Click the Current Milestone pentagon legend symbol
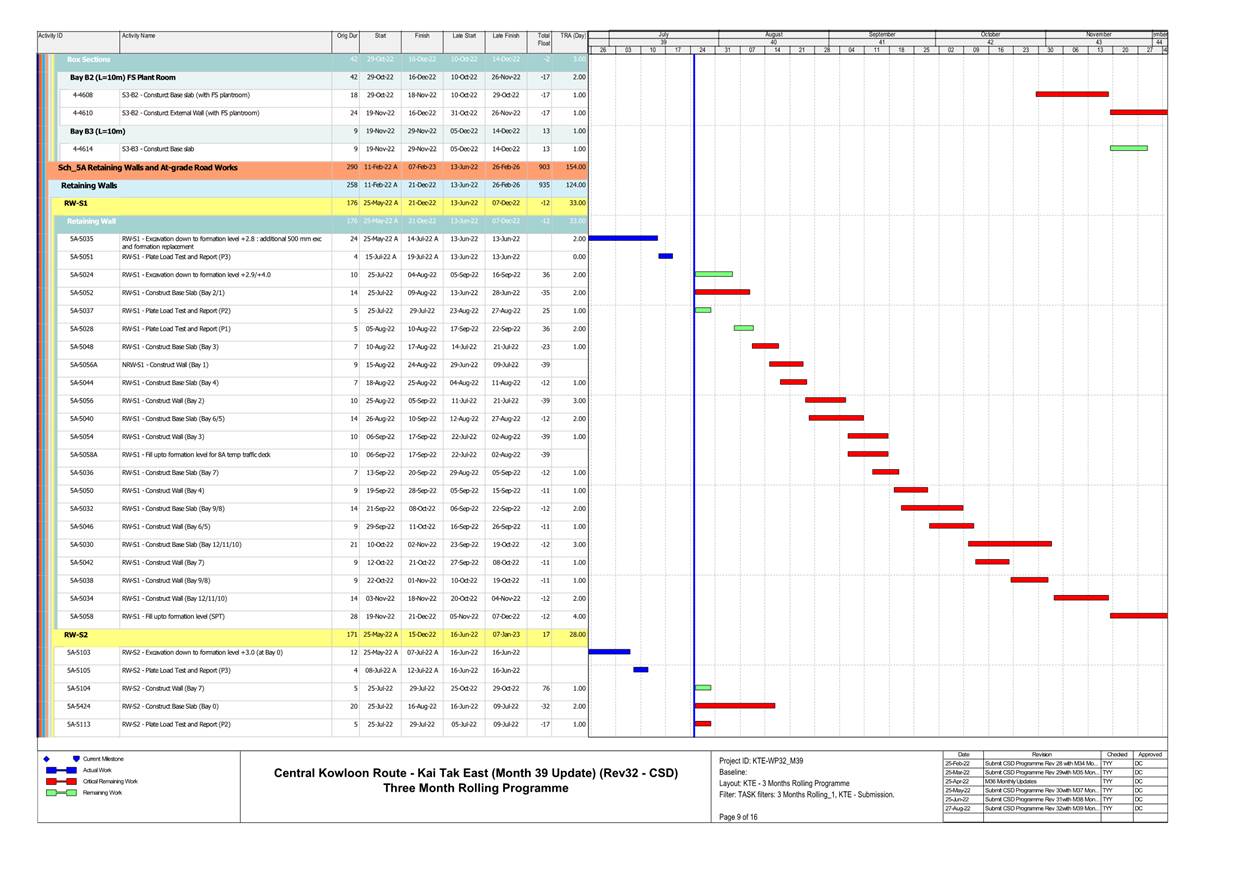1238x876 pixels. click(76, 759)
